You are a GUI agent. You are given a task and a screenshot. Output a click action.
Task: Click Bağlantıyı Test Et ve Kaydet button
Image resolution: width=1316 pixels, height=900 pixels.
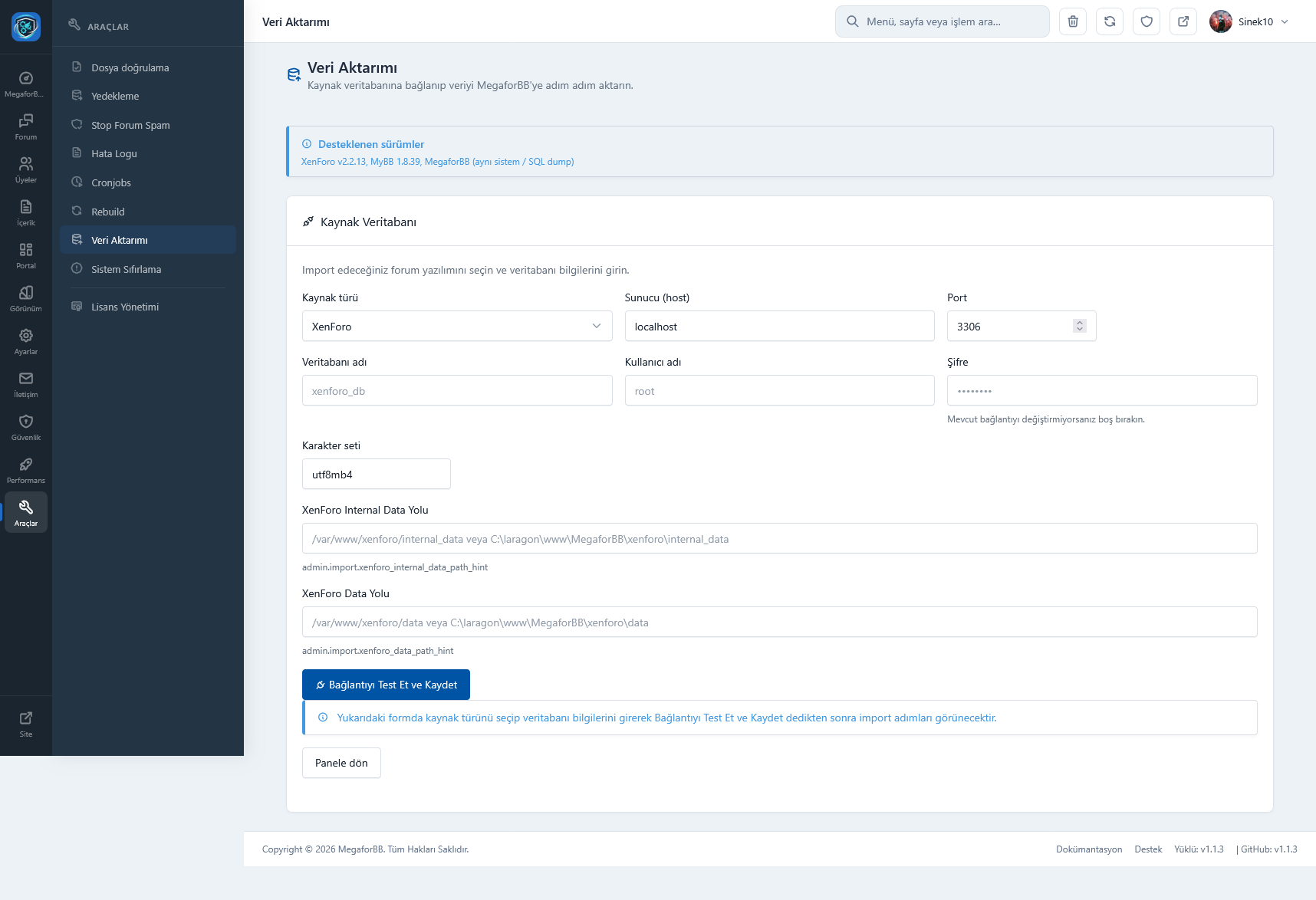[x=386, y=685]
